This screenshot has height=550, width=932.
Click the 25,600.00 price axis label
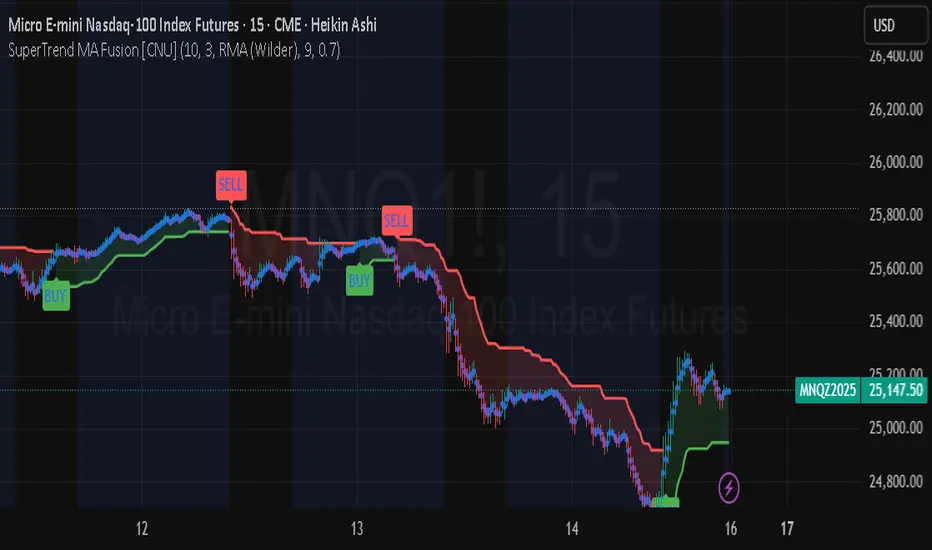[896, 268]
